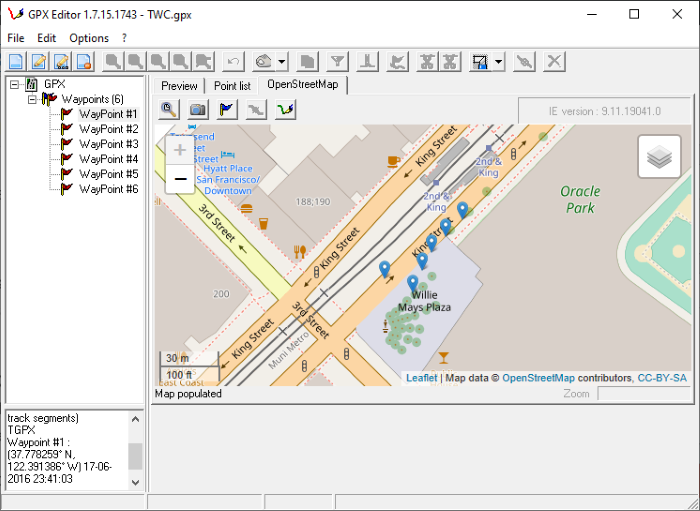Click the burger fast food map icon
Viewport: 700px width, 511px height.
point(246,208)
